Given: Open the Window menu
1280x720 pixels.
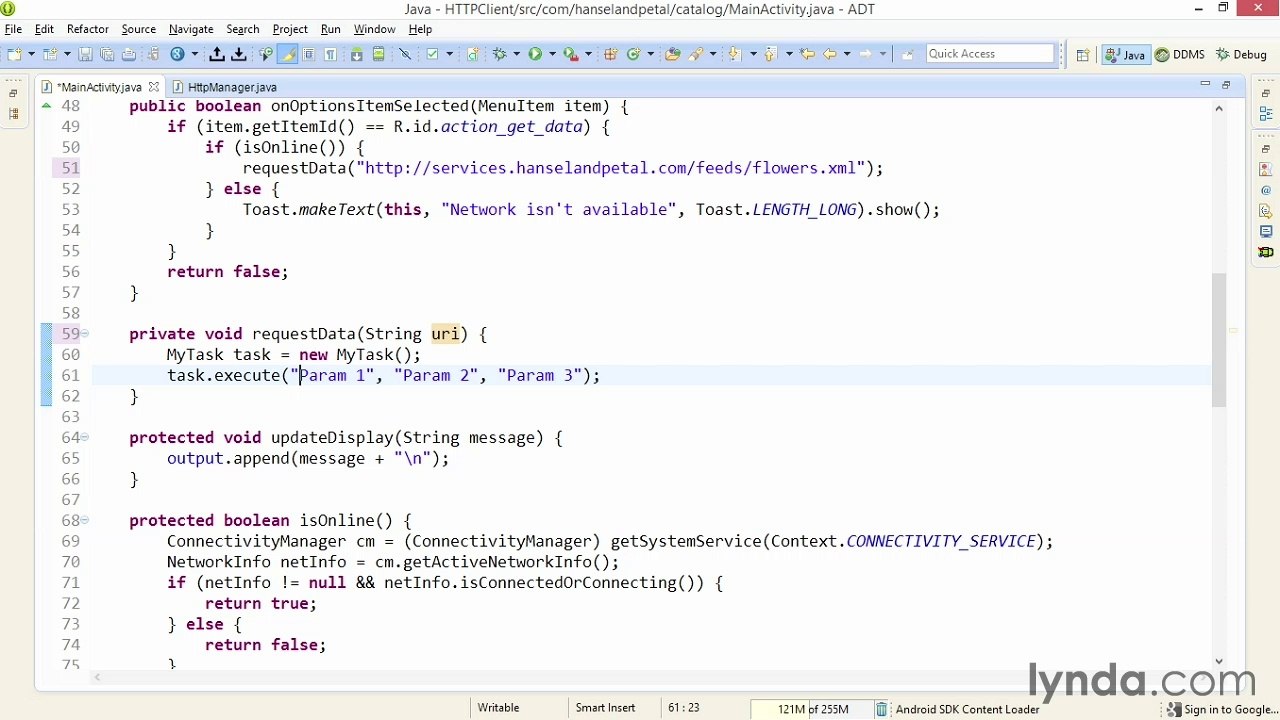Looking at the screenshot, I should coord(374,29).
